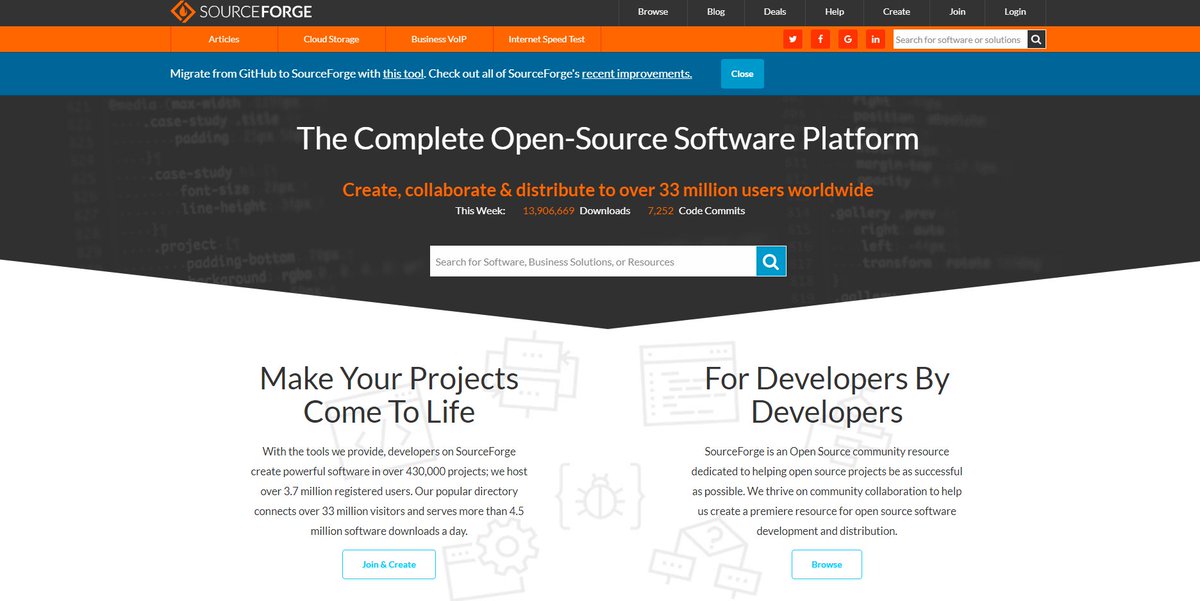1200x601 pixels.
Task: Click the orange 'Create, collaborate & distribute' tagline
Action: click(608, 190)
